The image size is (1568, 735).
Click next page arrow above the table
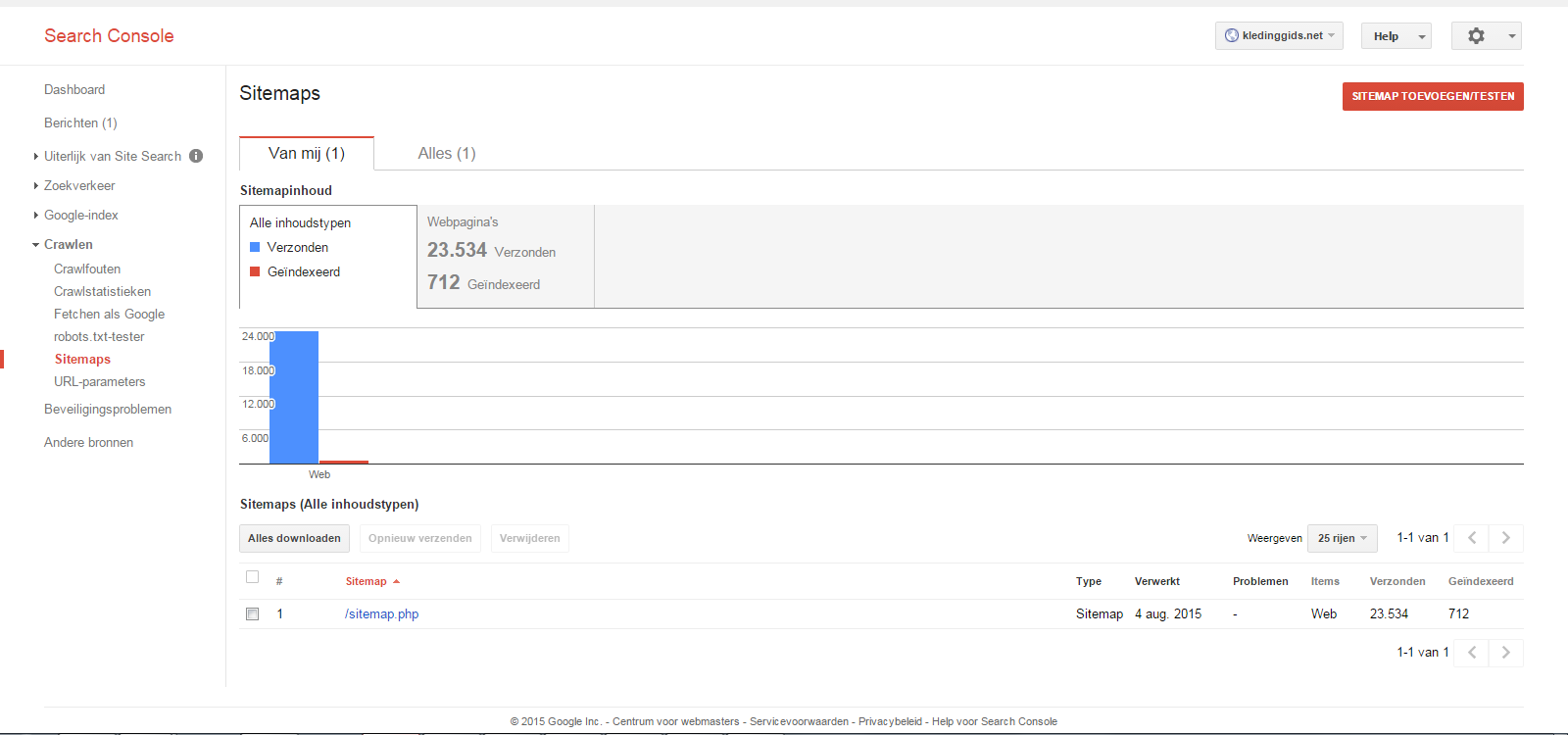[x=1506, y=538]
